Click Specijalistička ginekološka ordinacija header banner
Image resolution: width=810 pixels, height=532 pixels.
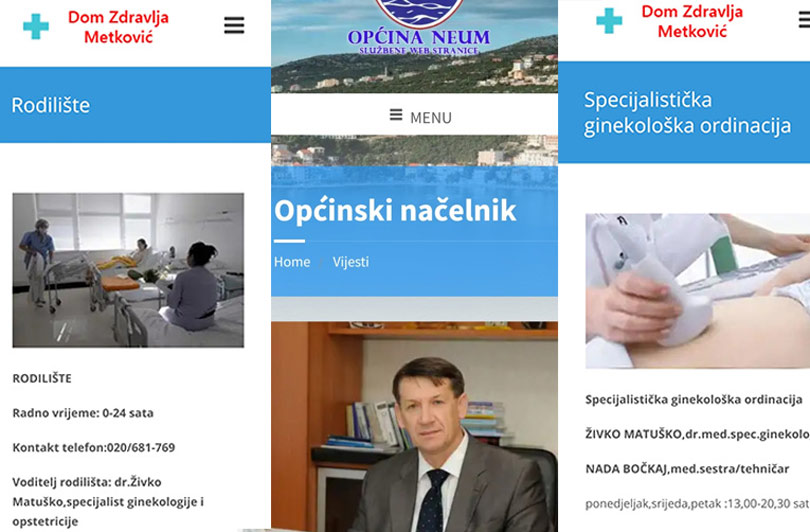[684, 112]
